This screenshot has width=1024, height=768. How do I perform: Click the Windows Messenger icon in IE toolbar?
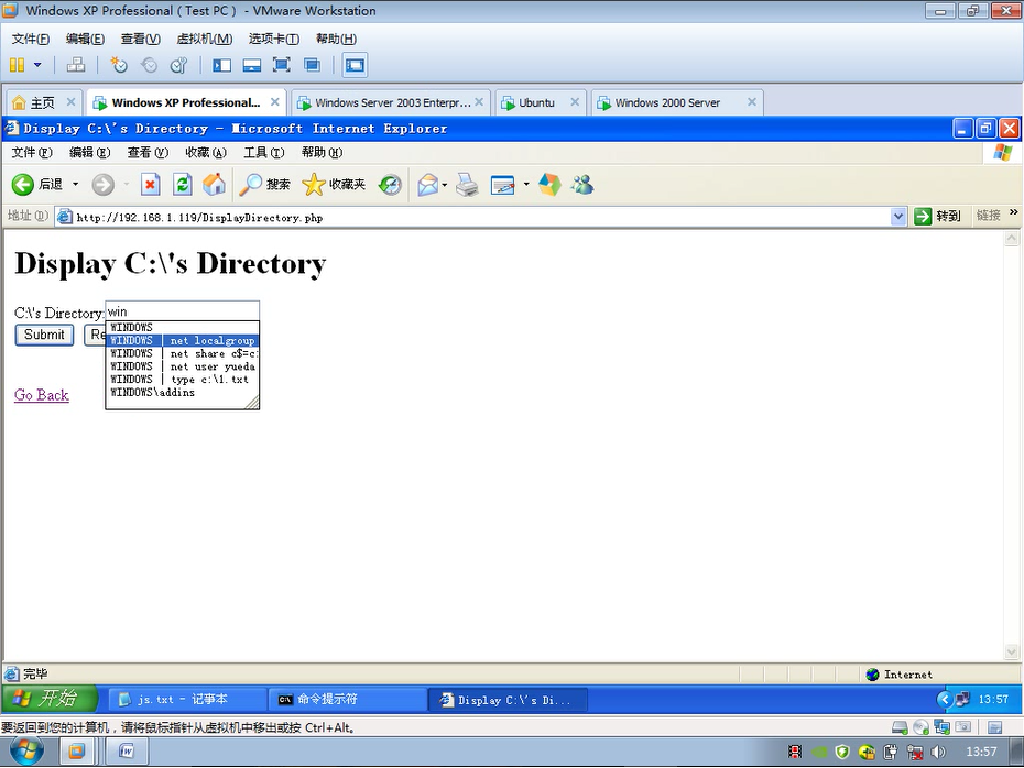click(582, 185)
